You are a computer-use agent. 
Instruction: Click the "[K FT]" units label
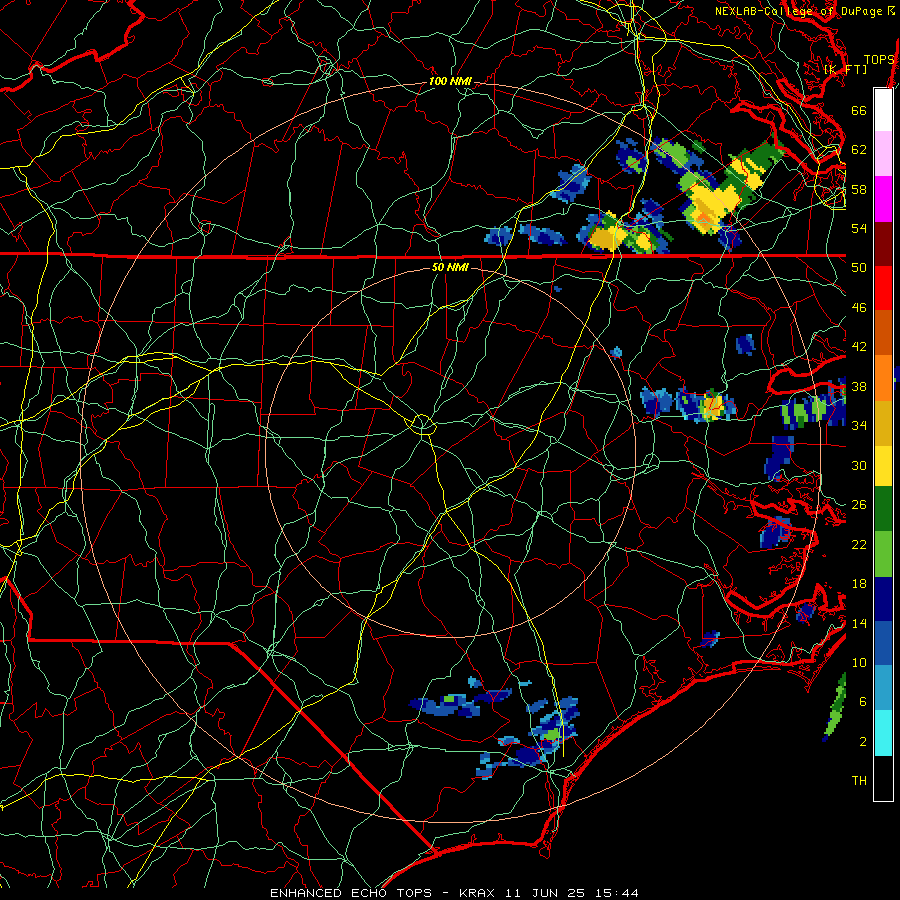click(845, 69)
